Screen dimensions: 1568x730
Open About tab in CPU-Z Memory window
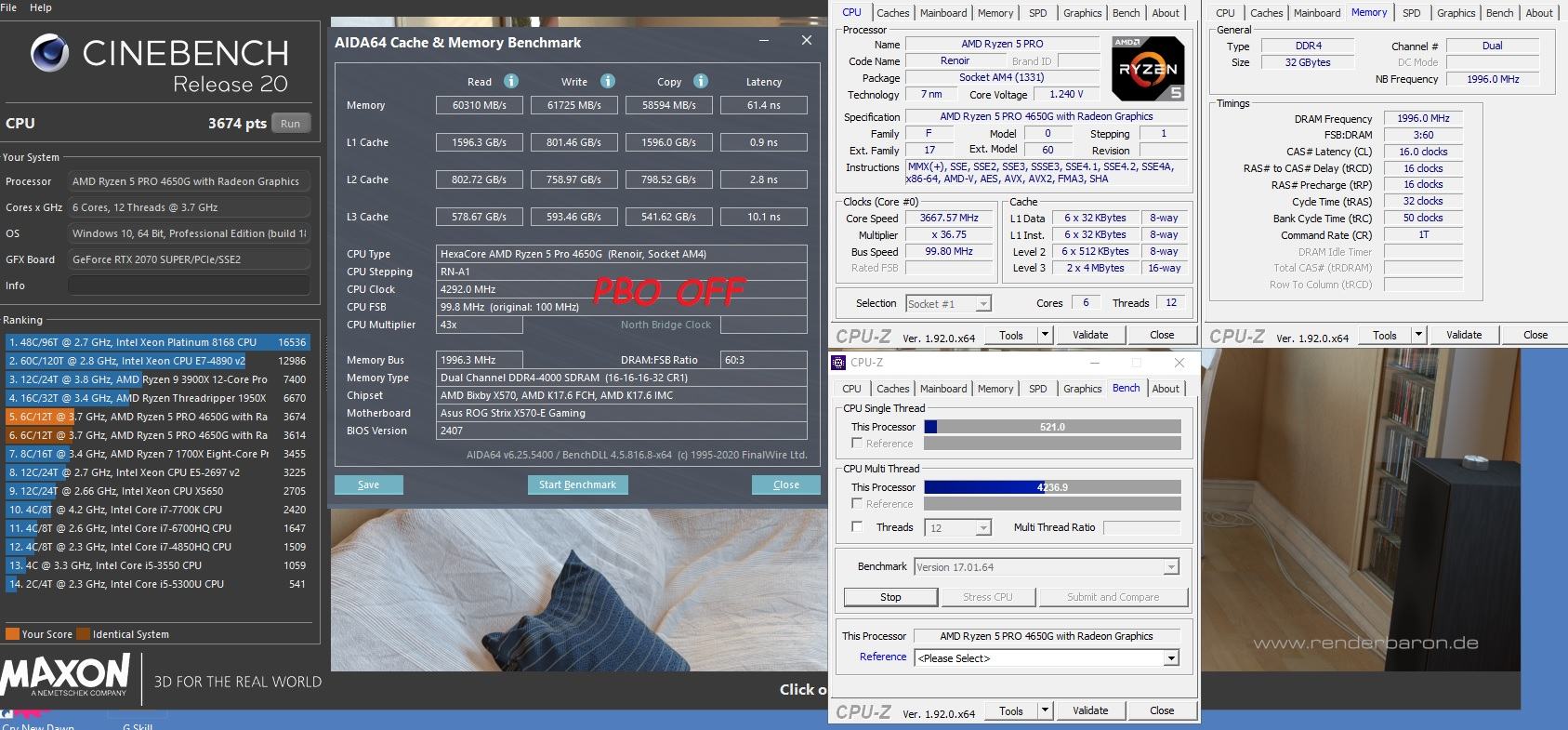(1539, 13)
